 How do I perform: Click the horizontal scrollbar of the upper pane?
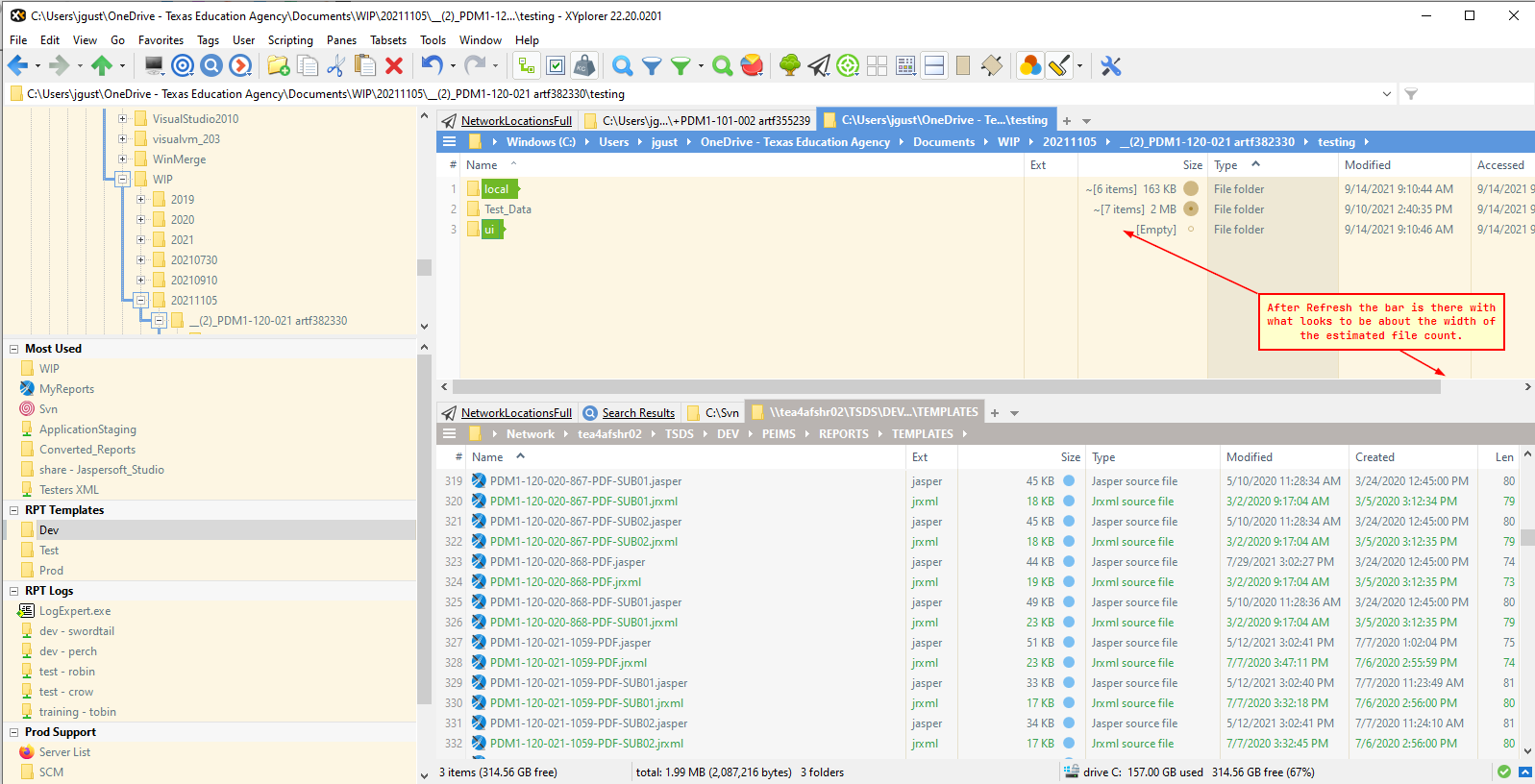coord(946,387)
